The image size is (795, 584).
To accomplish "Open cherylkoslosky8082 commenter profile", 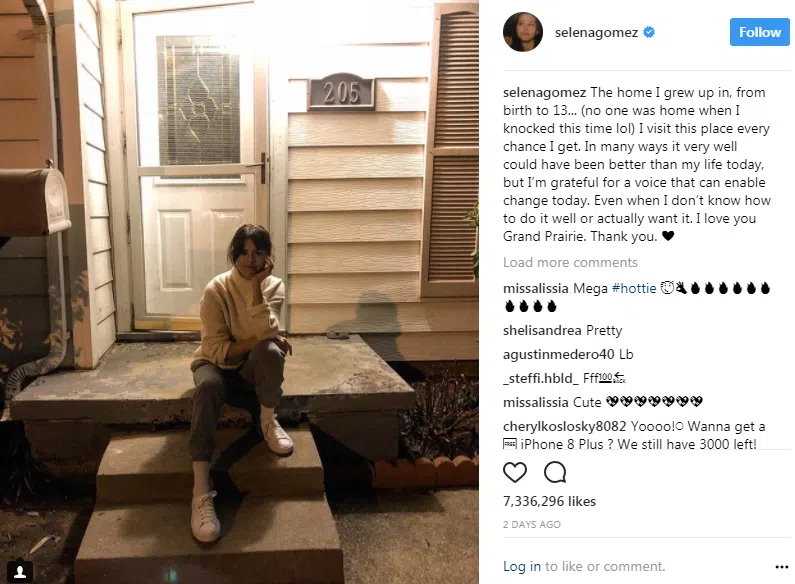I will [x=564, y=426].
